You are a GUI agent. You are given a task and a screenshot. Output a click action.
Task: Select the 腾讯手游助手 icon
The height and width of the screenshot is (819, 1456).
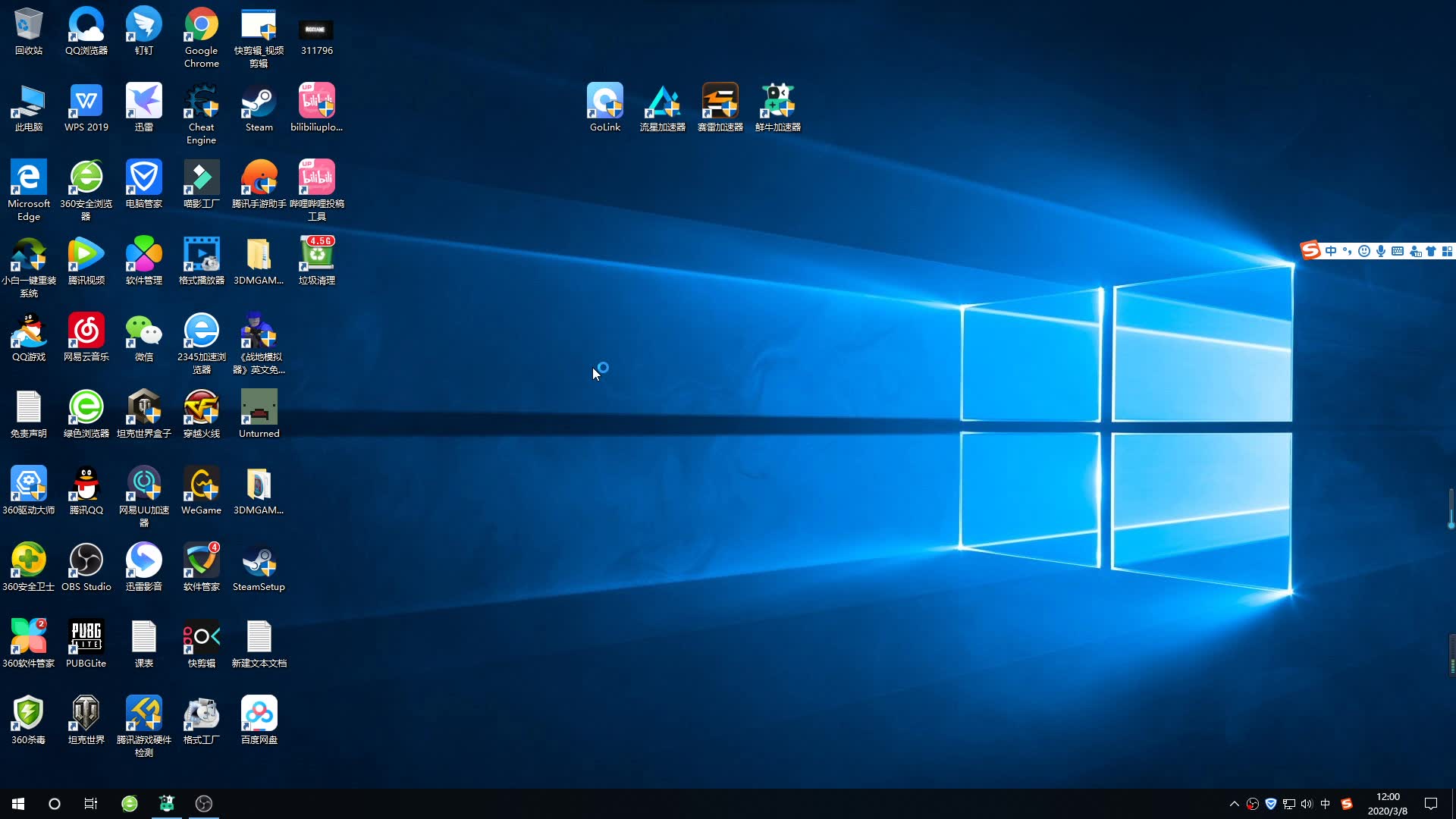pos(259,185)
